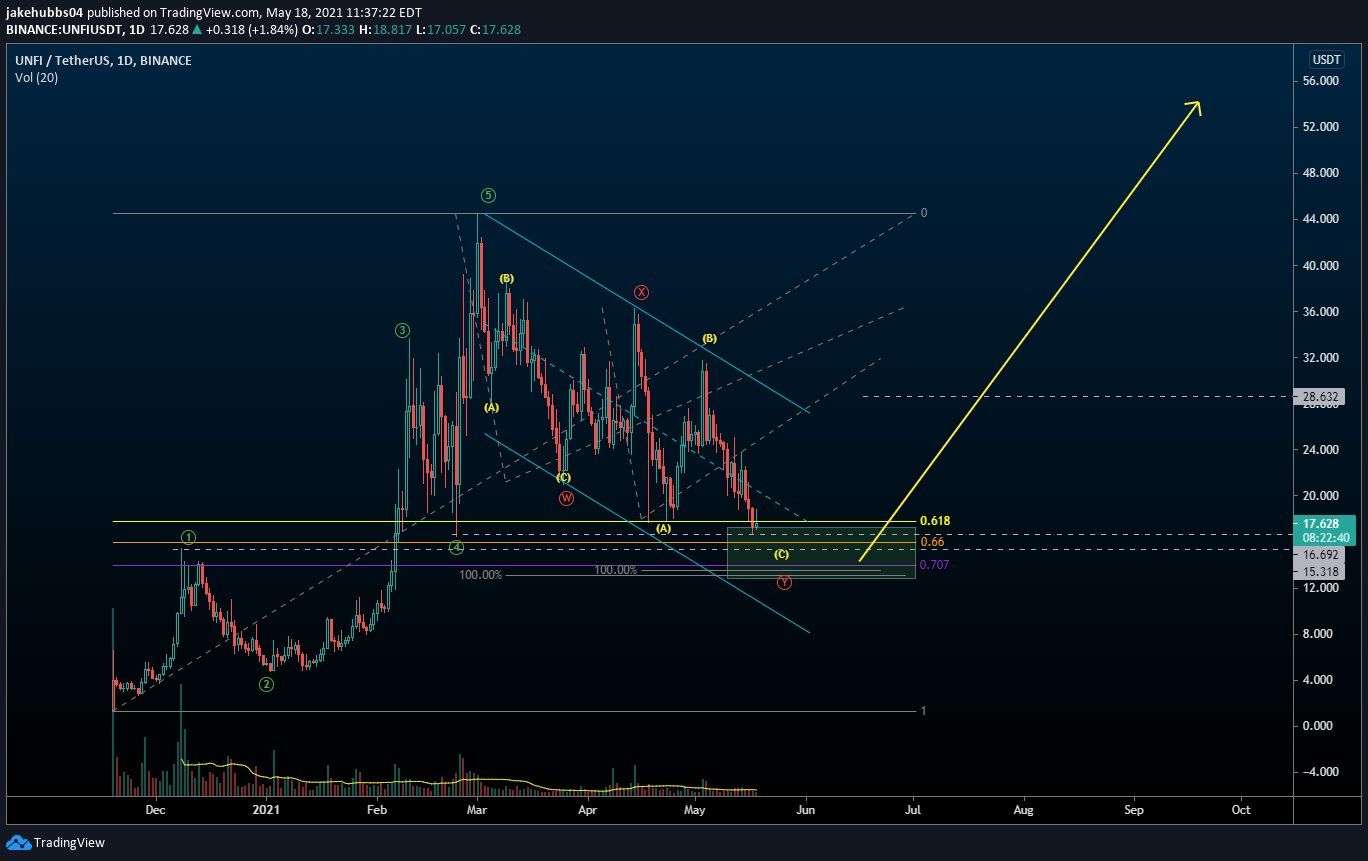Click the Aug label on time axis
Image resolution: width=1368 pixels, height=861 pixels.
(1023, 809)
